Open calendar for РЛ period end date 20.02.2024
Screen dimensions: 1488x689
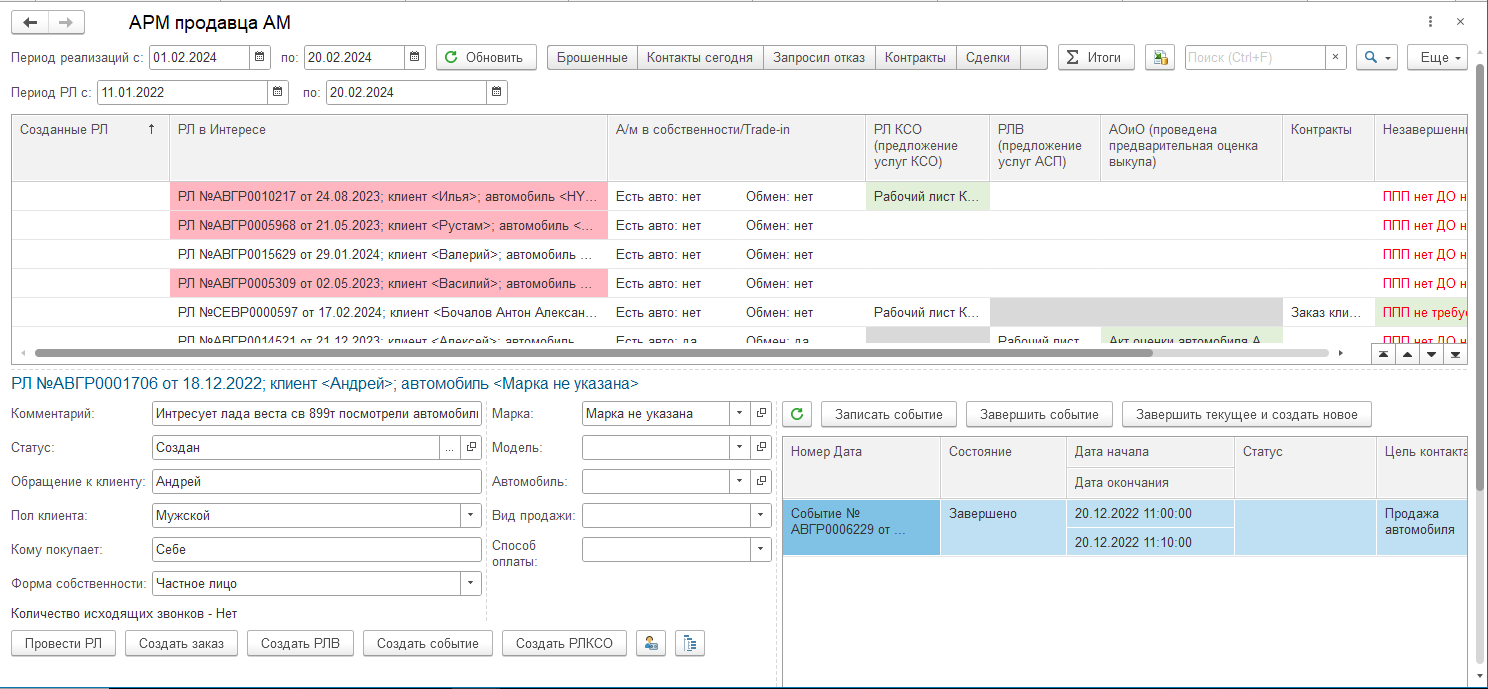pyautogui.click(x=496, y=92)
